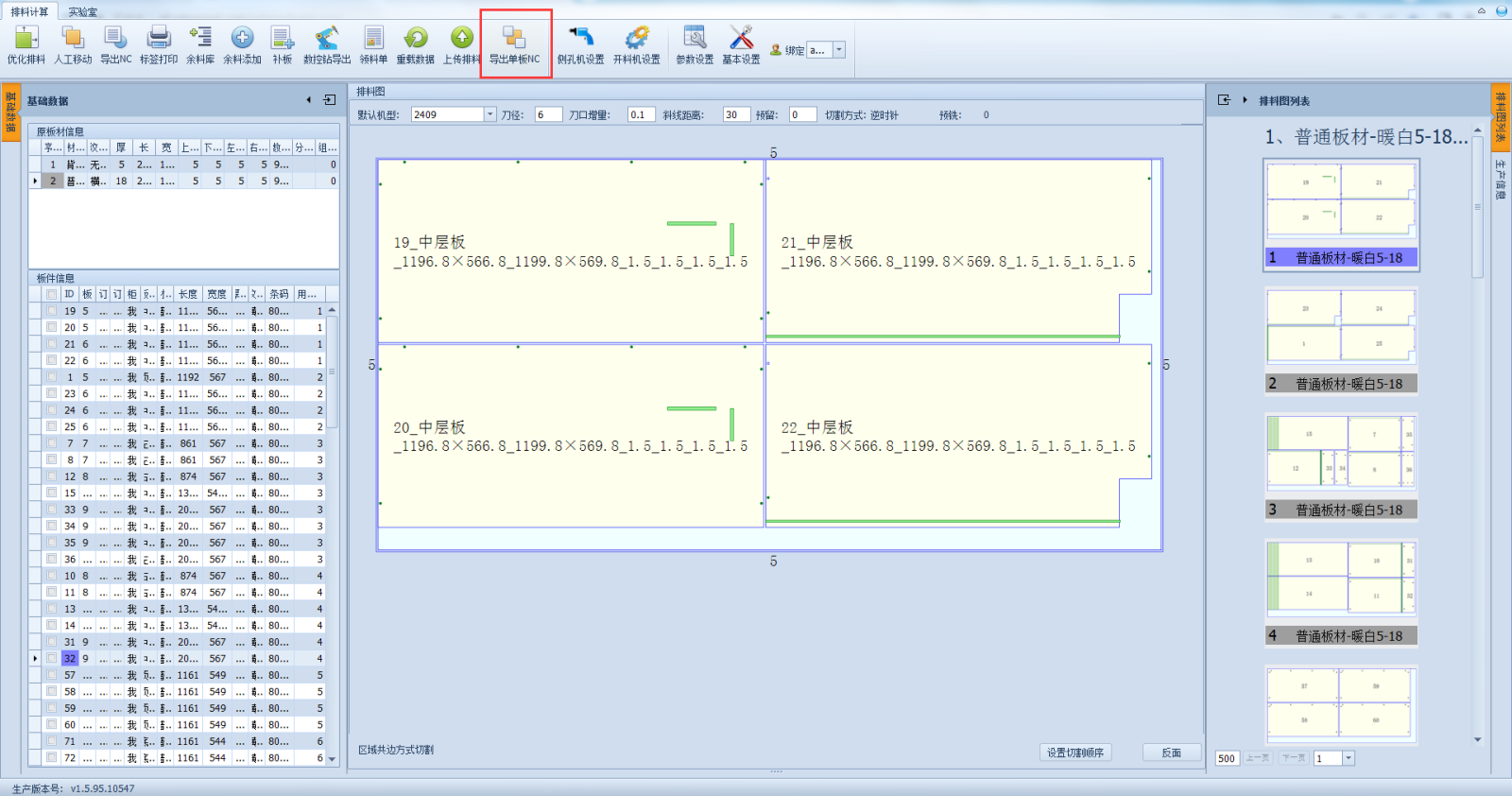Select the 排料图列表 vertical side tab
Screen dimensions: 1512x796
tap(1501, 116)
